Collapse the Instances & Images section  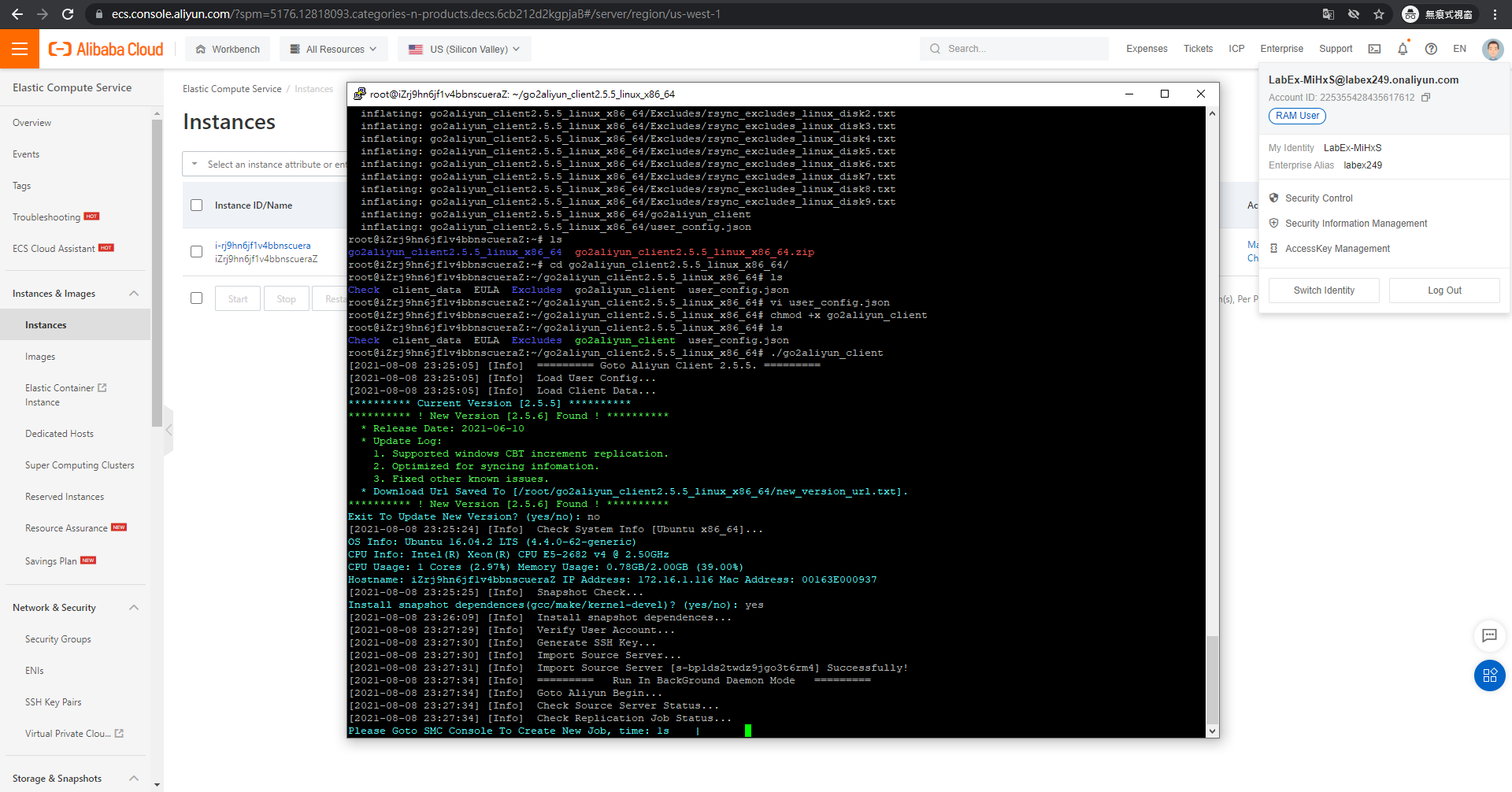tap(134, 294)
